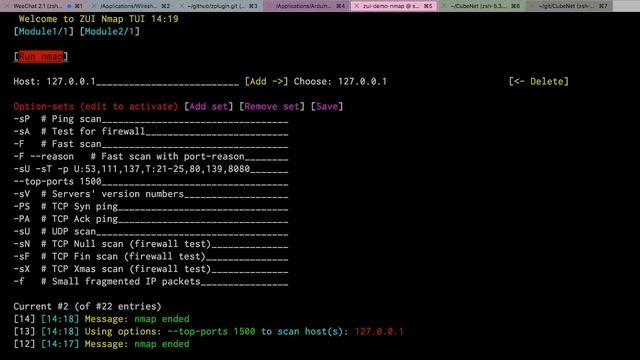The width and height of the screenshot is (640, 360).
Task: Click the Add set button
Action: [x=209, y=107]
